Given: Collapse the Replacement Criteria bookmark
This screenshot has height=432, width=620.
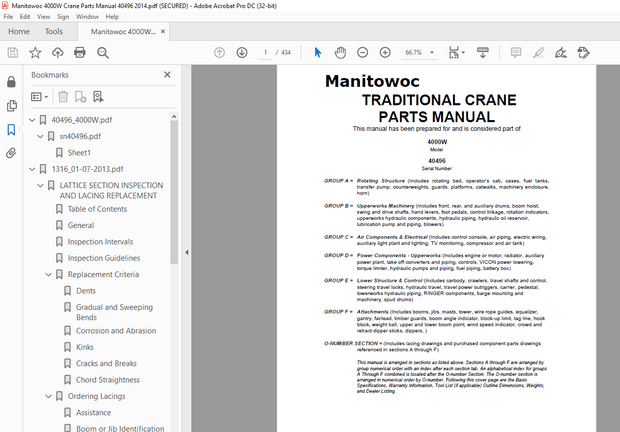Looking at the screenshot, I should pos(49,274).
